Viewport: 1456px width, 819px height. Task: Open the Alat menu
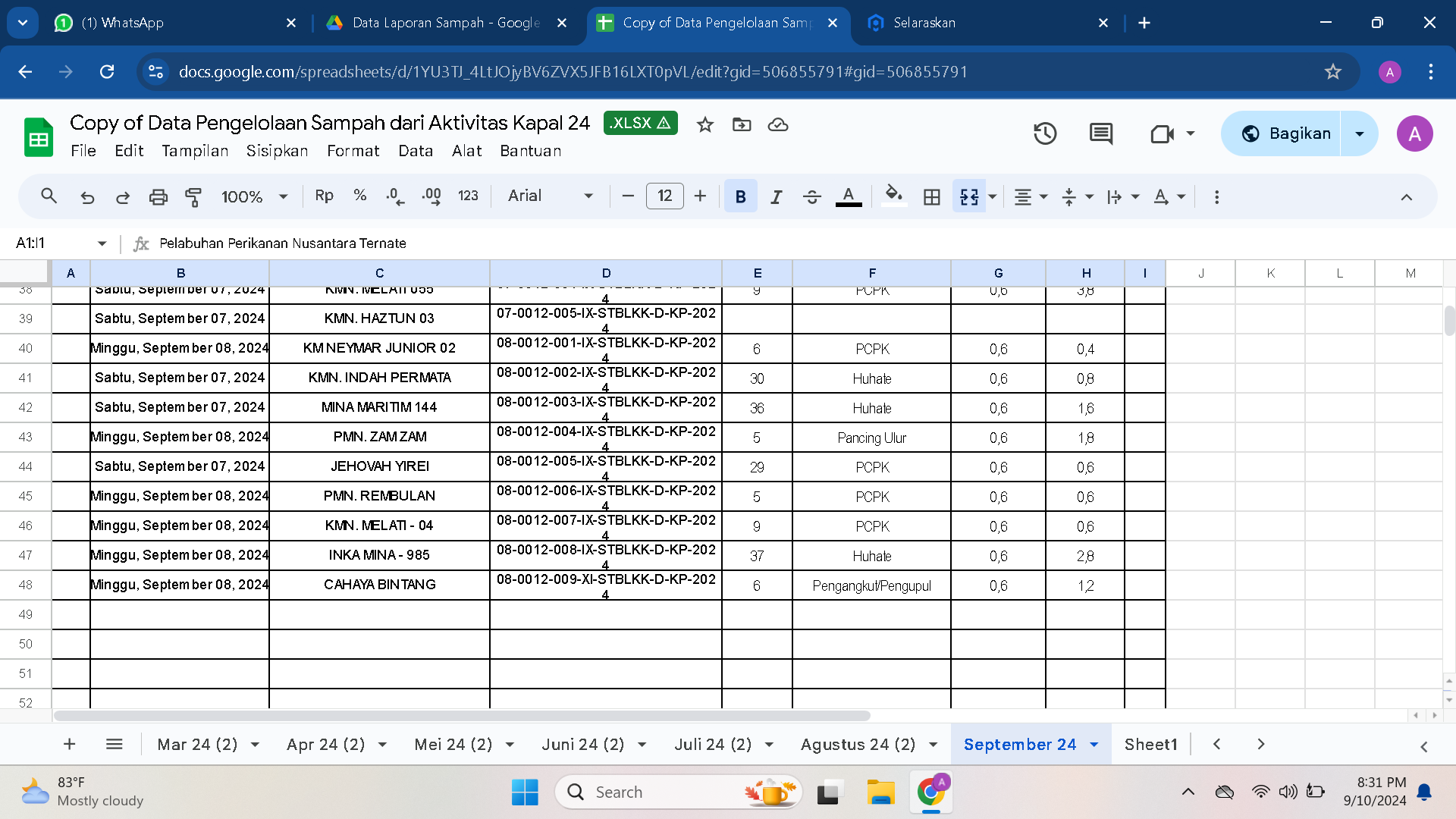tap(467, 151)
